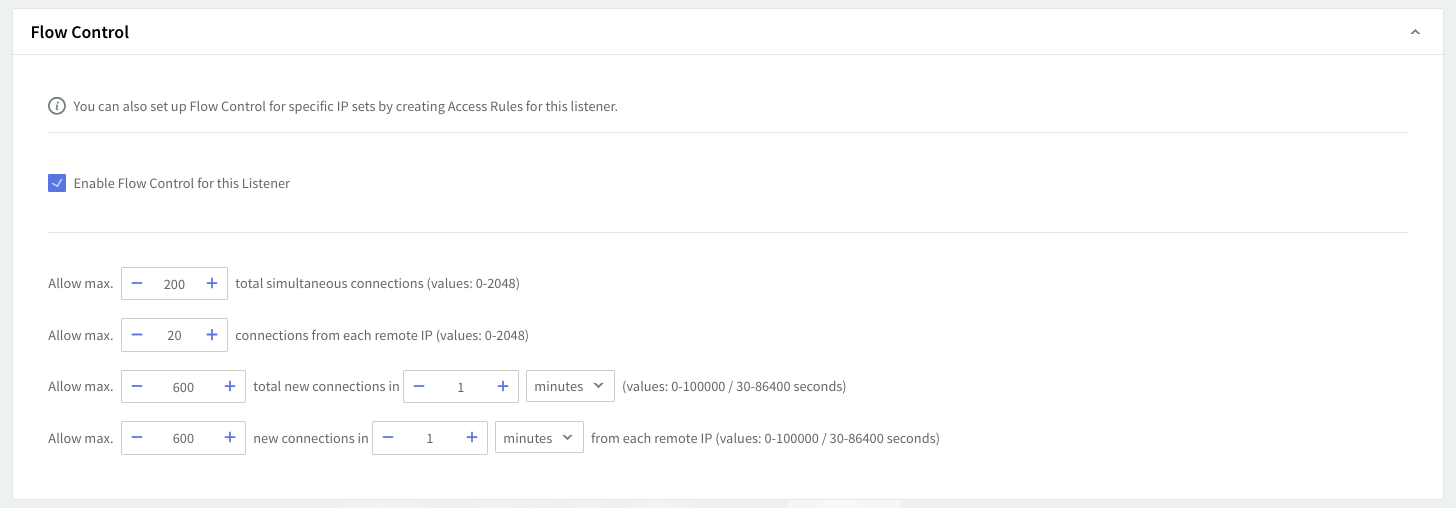Click the info icon beside Access Rules note
This screenshot has width=1456, height=508.
(57, 106)
